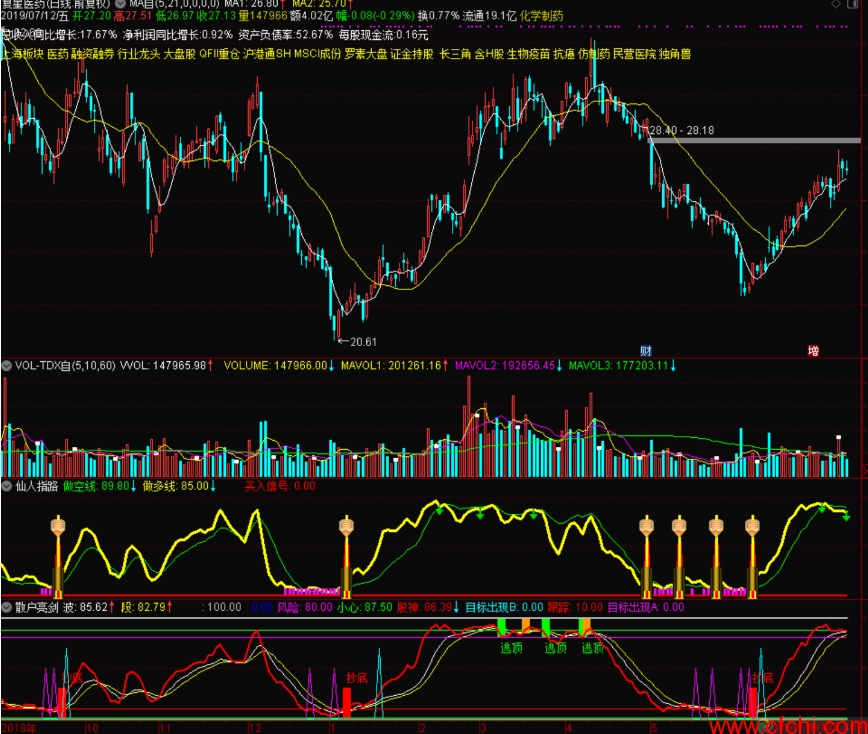Toggle the 仙人指路 indicator panel circle button
Image resolution: width=868 pixels, height=734 pixels.
click(x=7, y=486)
